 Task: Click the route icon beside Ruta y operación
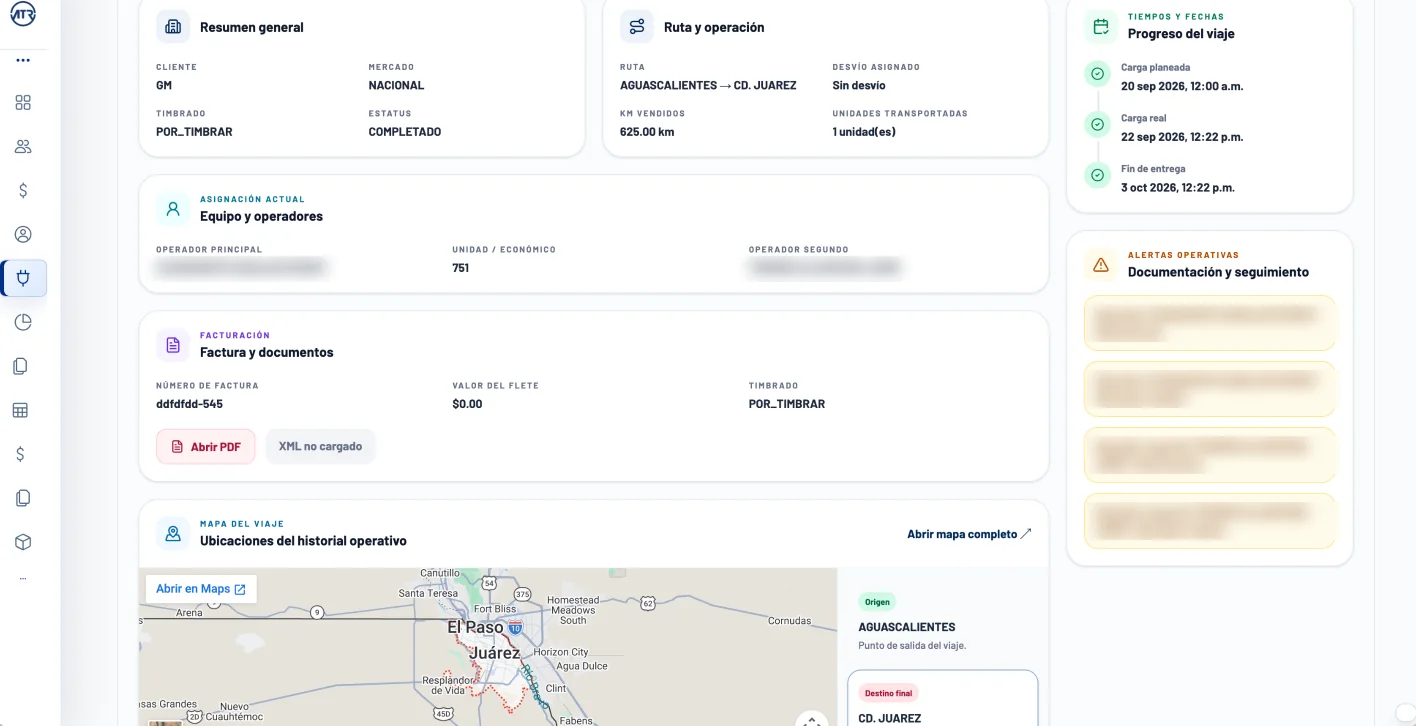637,27
